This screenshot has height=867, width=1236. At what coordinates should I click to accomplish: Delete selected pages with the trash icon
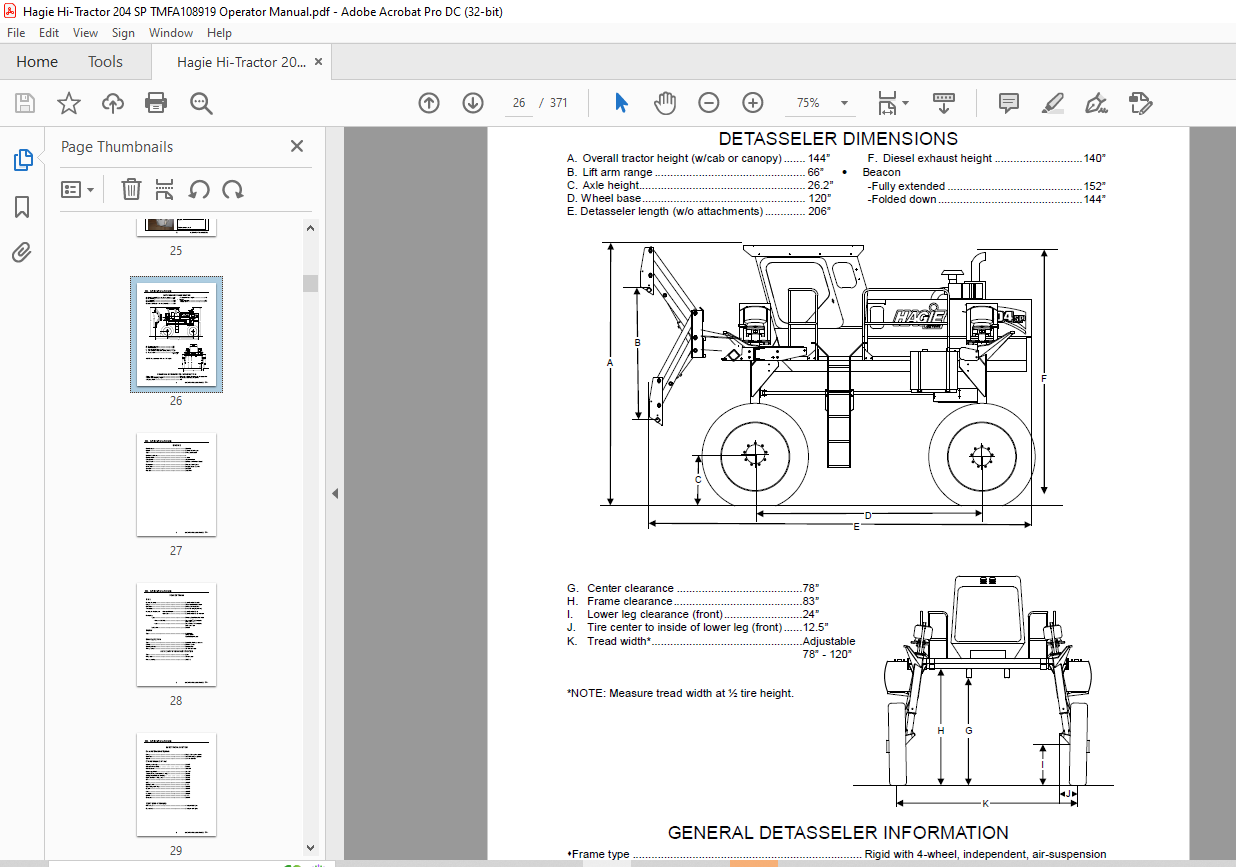coord(131,189)
